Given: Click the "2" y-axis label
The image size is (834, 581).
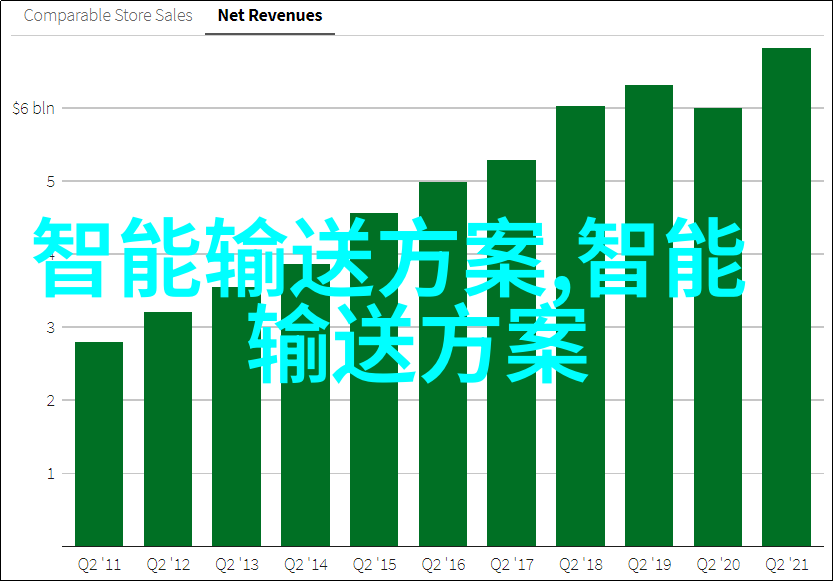Looking at the screenshot, I should click(51, 401).
